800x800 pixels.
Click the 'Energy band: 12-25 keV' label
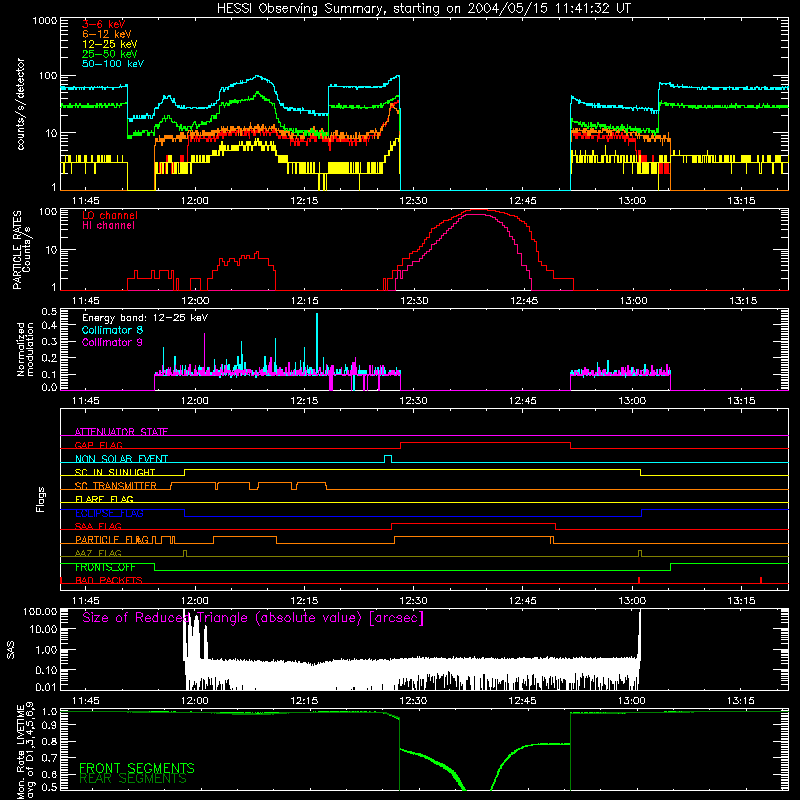[145, 318]
